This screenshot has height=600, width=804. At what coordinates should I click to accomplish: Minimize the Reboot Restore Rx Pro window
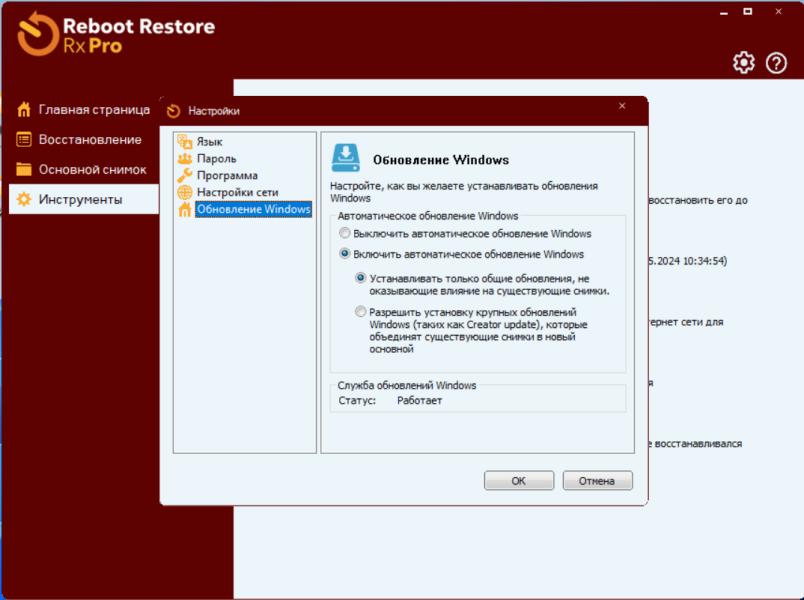723,12
